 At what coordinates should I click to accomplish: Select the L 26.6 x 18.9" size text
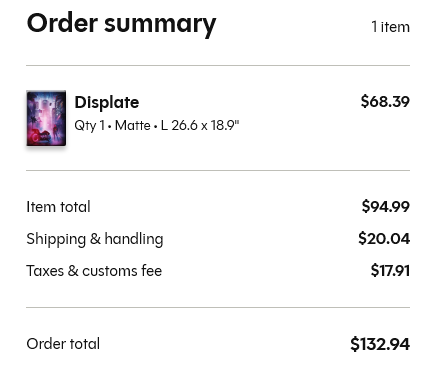(x=200, y=126)
